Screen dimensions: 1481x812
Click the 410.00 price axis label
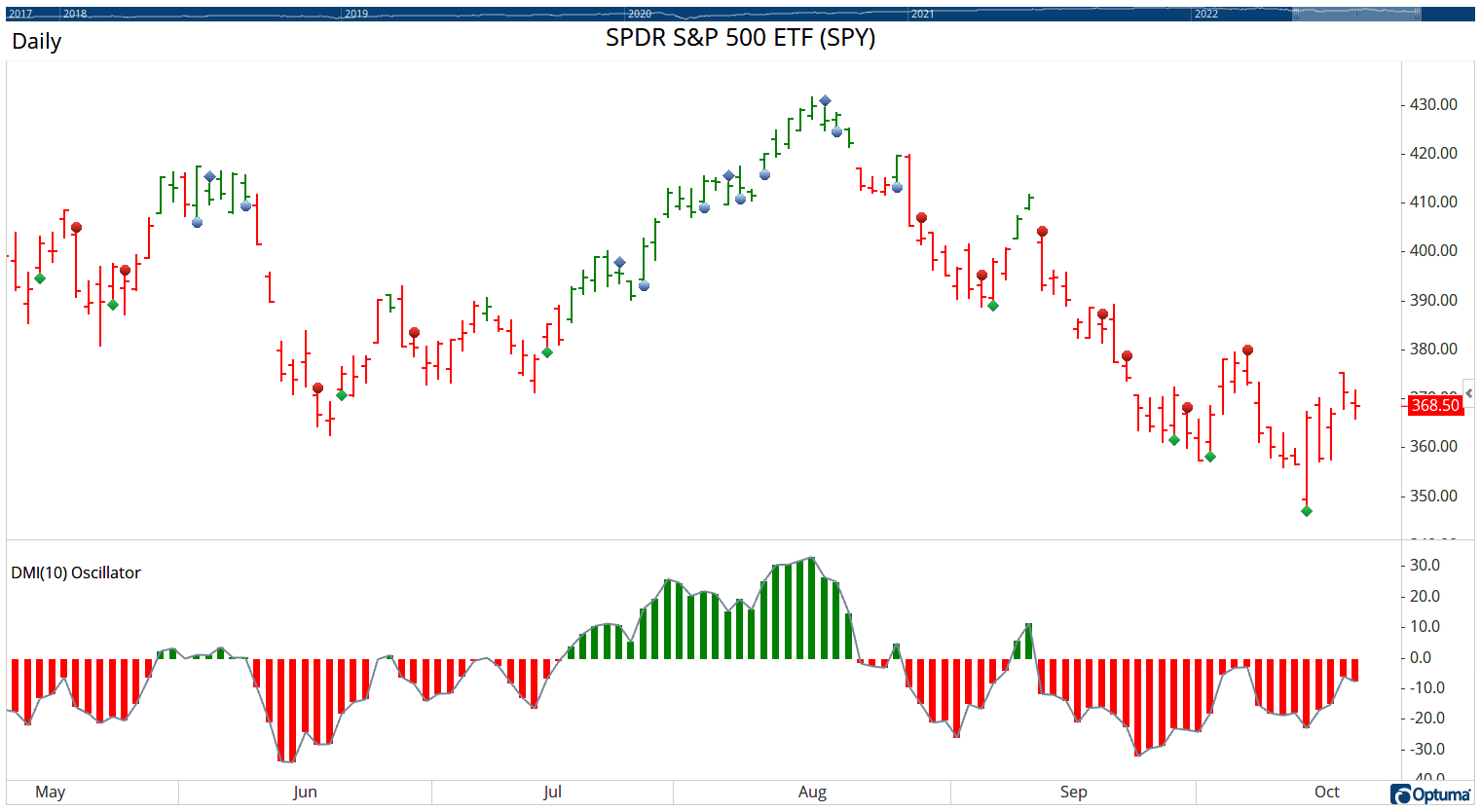click(x=1434, y=202)
